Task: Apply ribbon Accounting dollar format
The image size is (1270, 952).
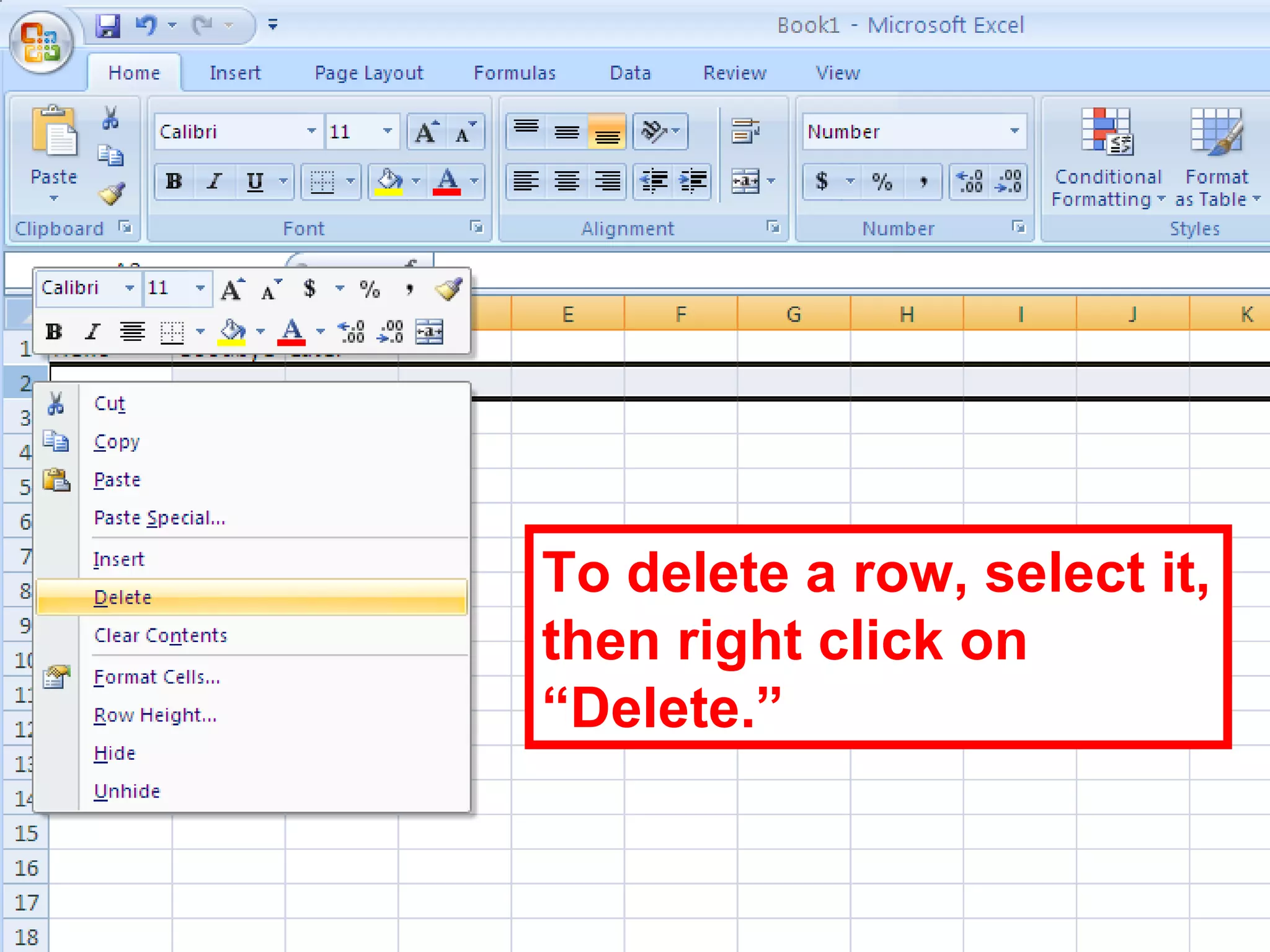Action: [822, 182]
